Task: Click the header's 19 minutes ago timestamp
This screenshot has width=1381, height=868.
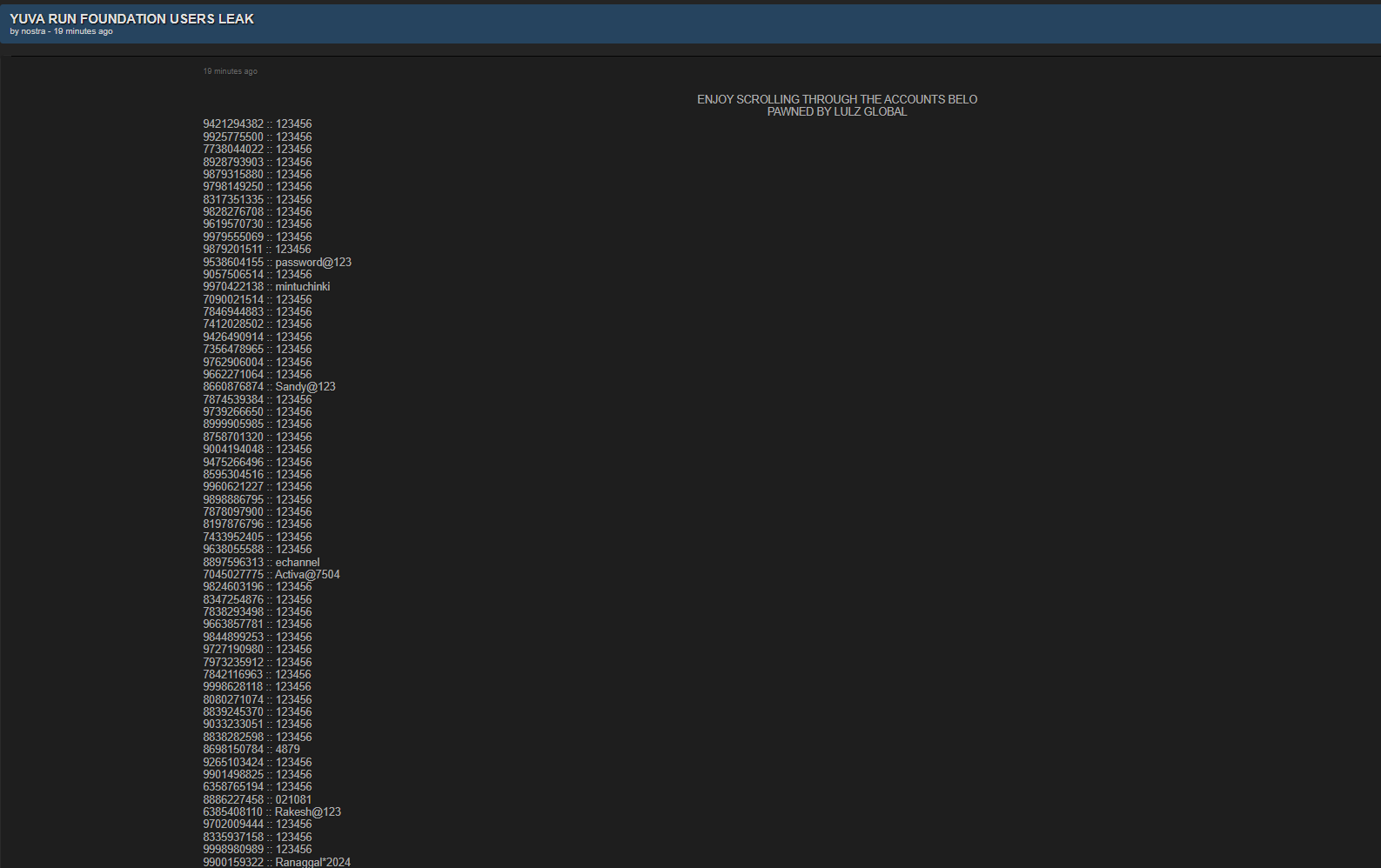Action: coord(84,31)
